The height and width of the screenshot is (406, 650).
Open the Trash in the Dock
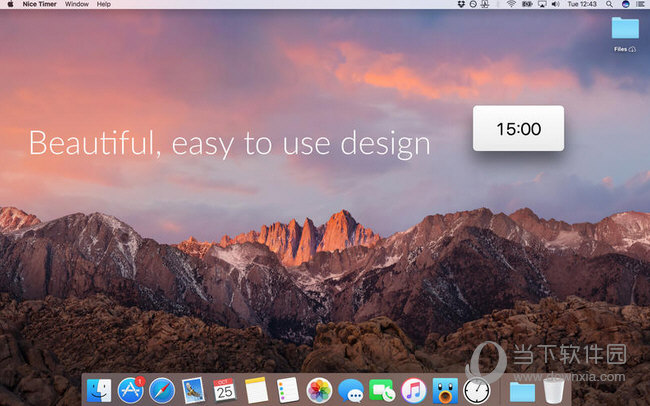point(552,391)
